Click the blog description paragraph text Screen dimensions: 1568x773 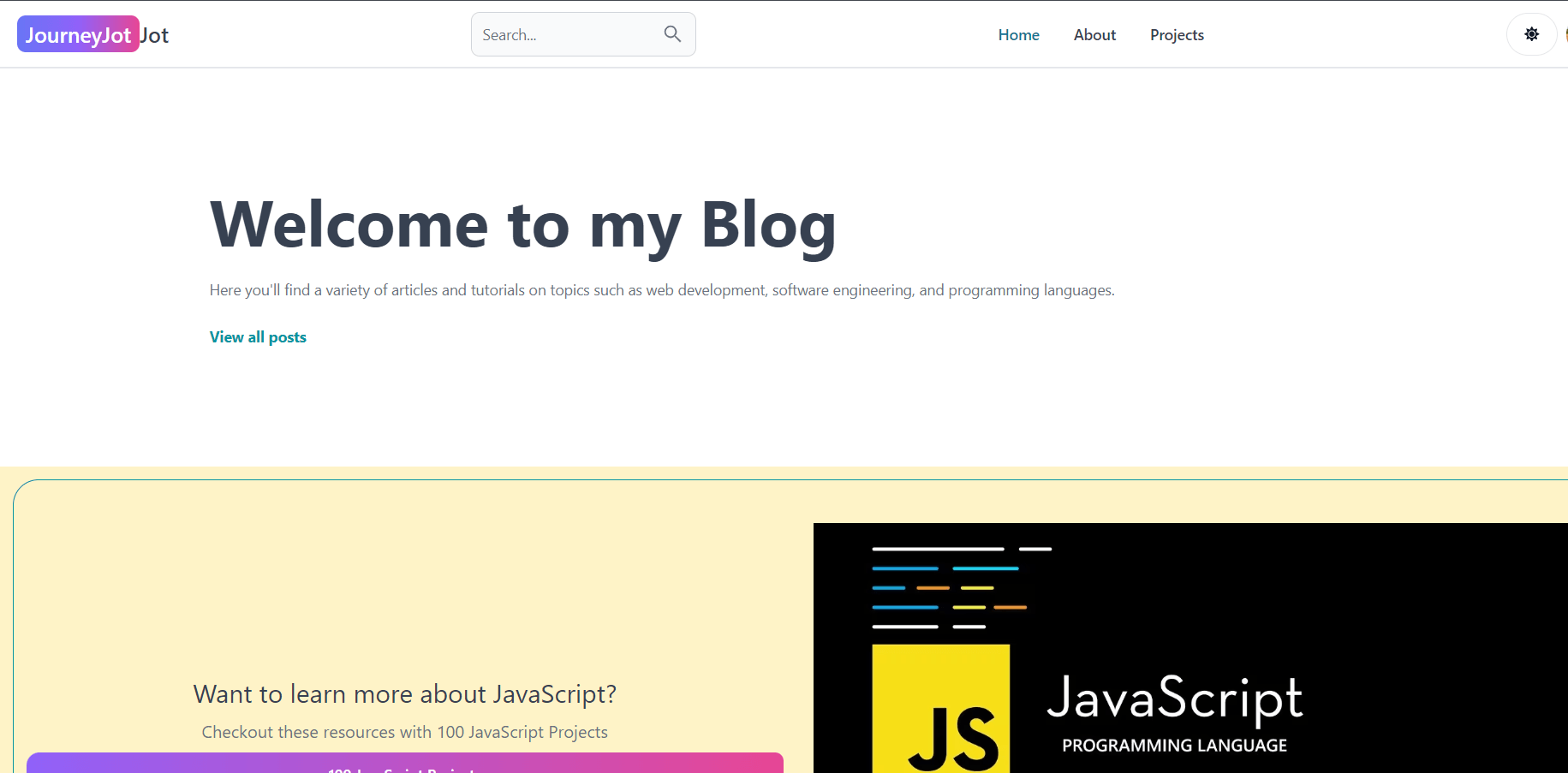[x=662, y=290]
